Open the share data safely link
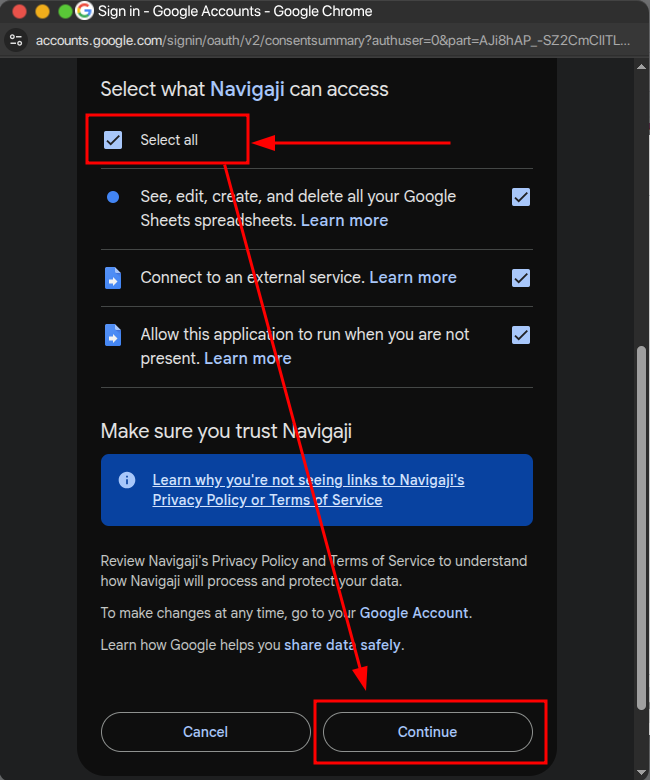650x780 pixels. [x=342, y=645]
